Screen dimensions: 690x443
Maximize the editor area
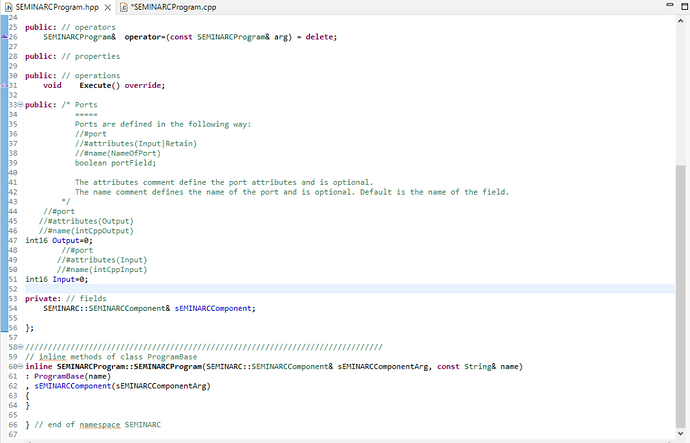click(685, 6)
